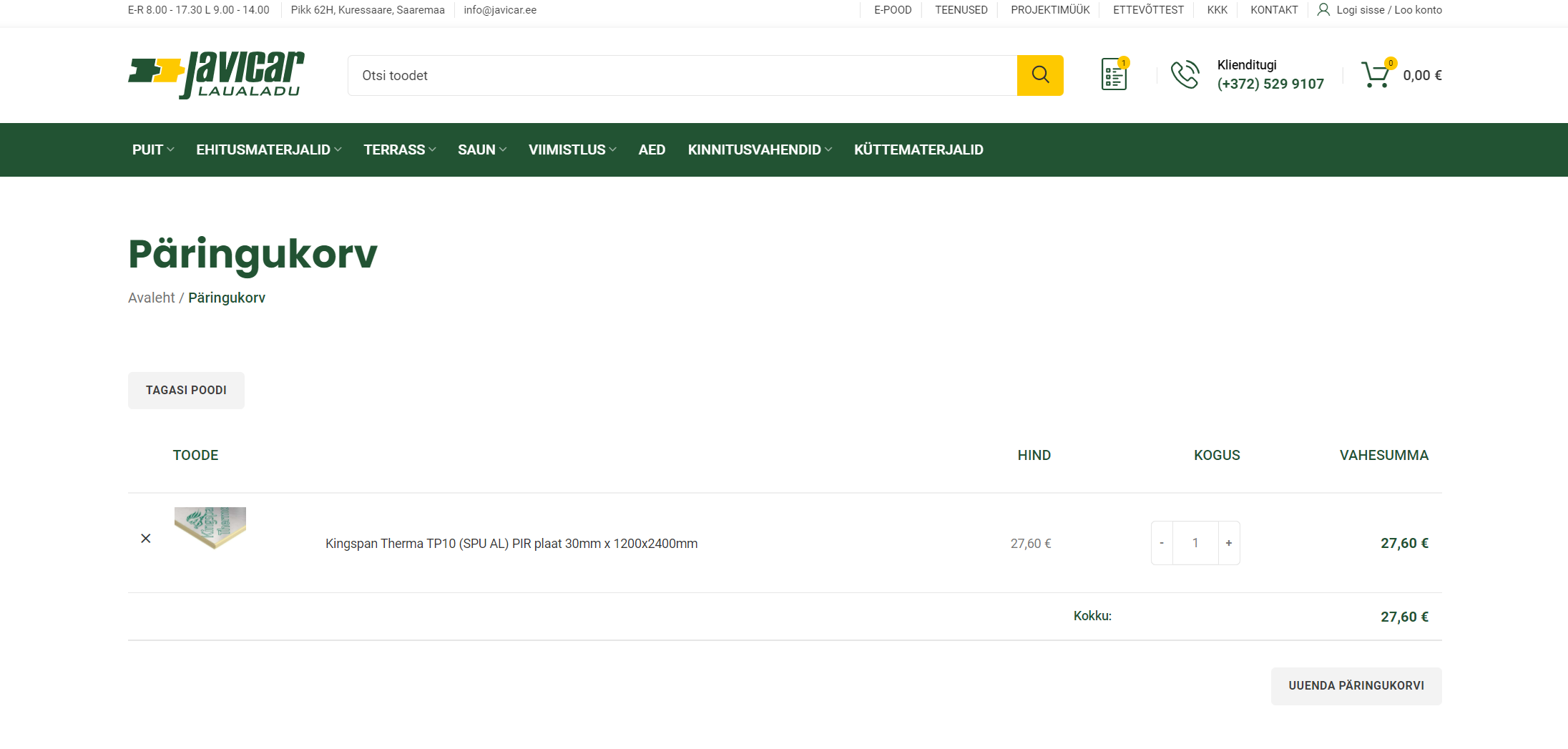
Task: Expand the EHITUSMATERJALID menu
Action: pos(269,150)
